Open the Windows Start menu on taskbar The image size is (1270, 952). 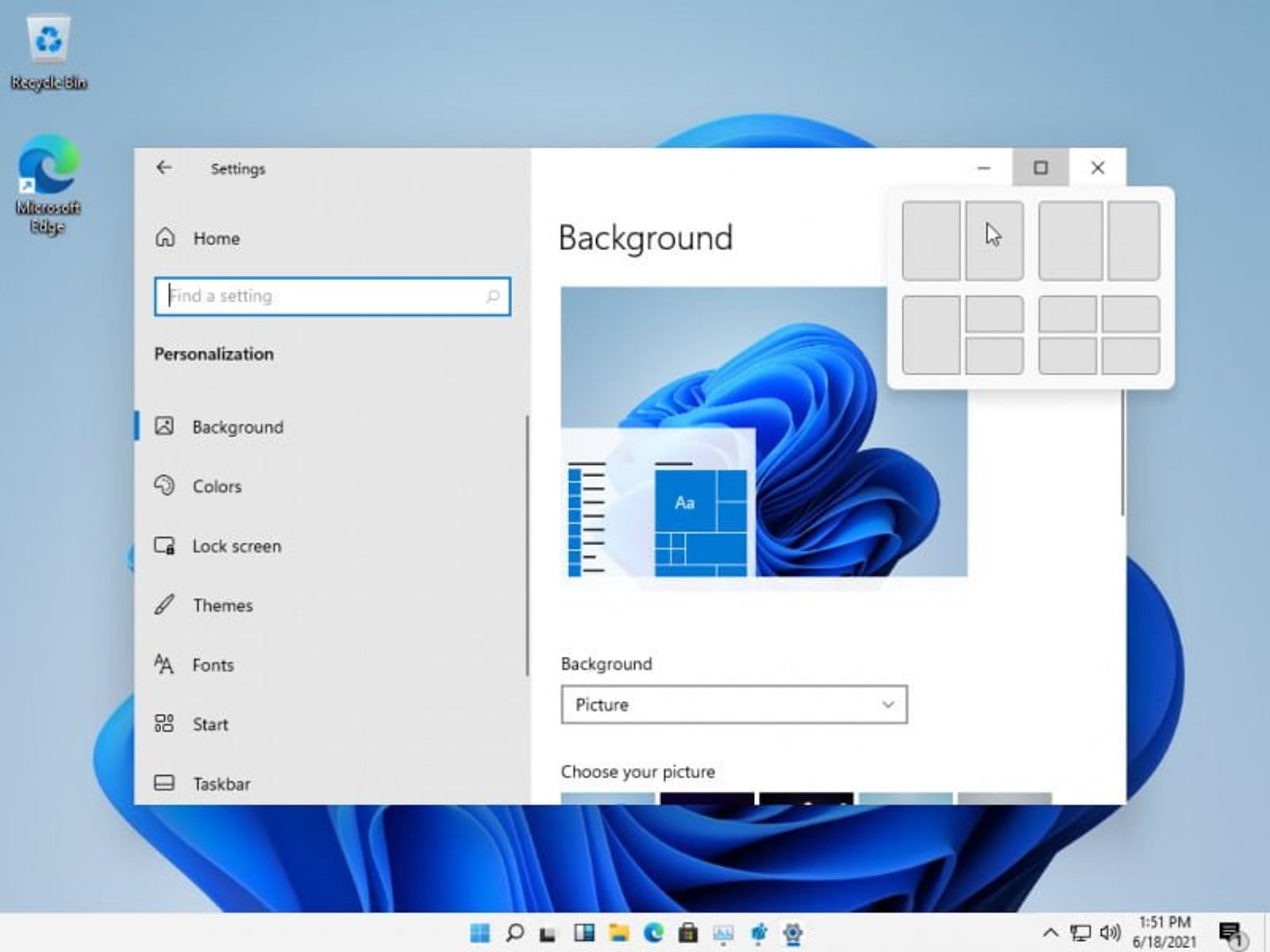(480, 933)
